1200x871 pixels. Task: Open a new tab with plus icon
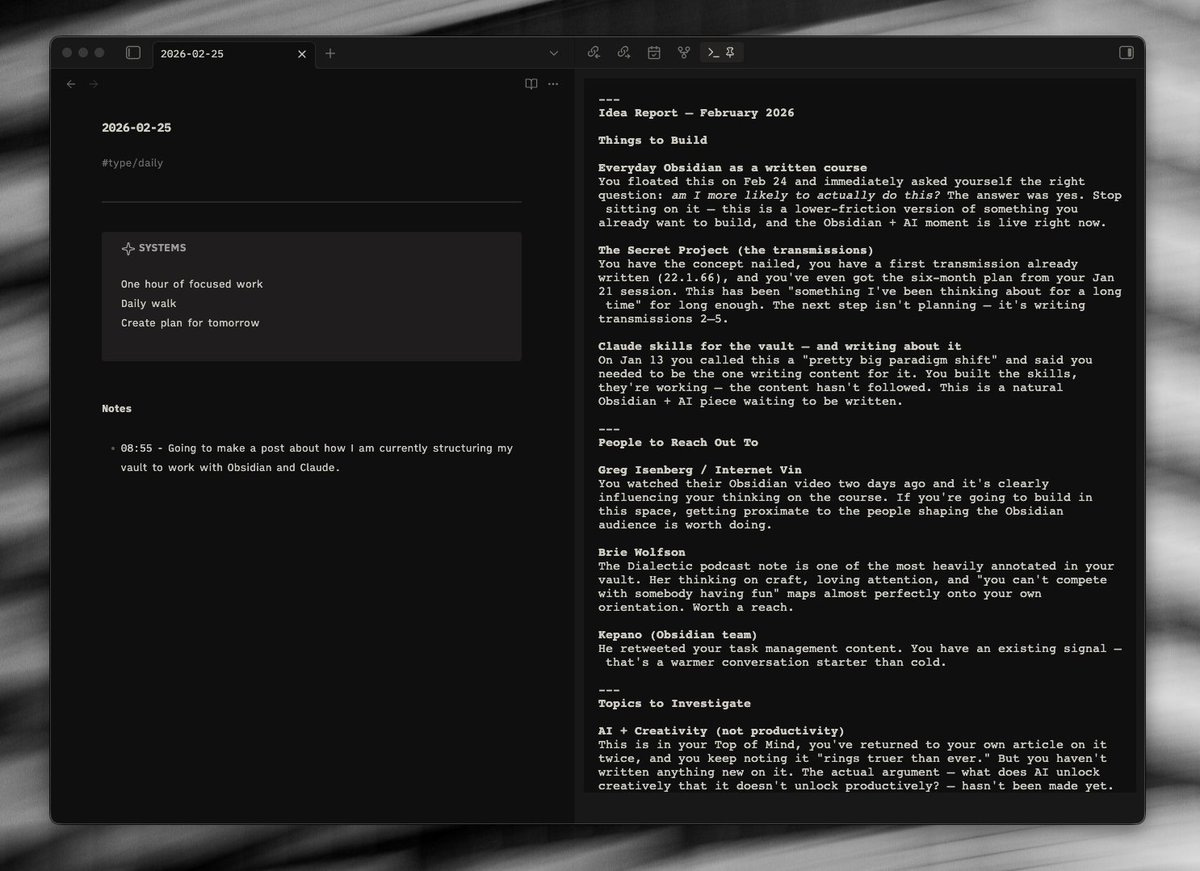330,54
